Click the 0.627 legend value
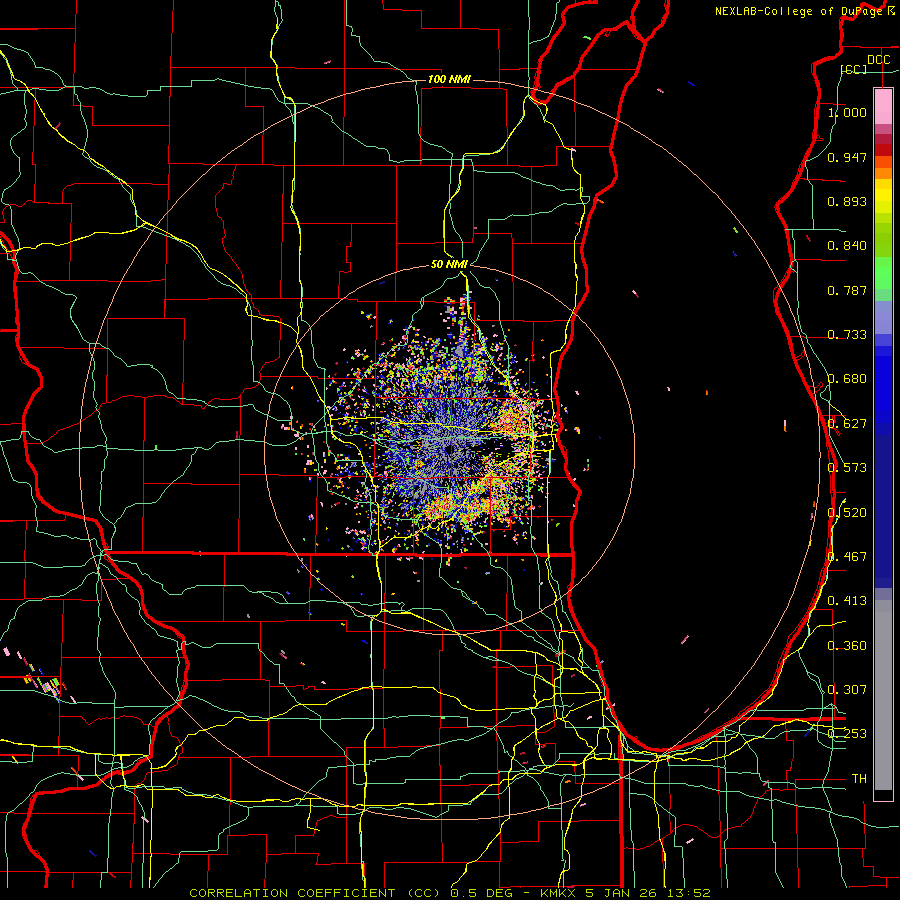 coord(847,424)
